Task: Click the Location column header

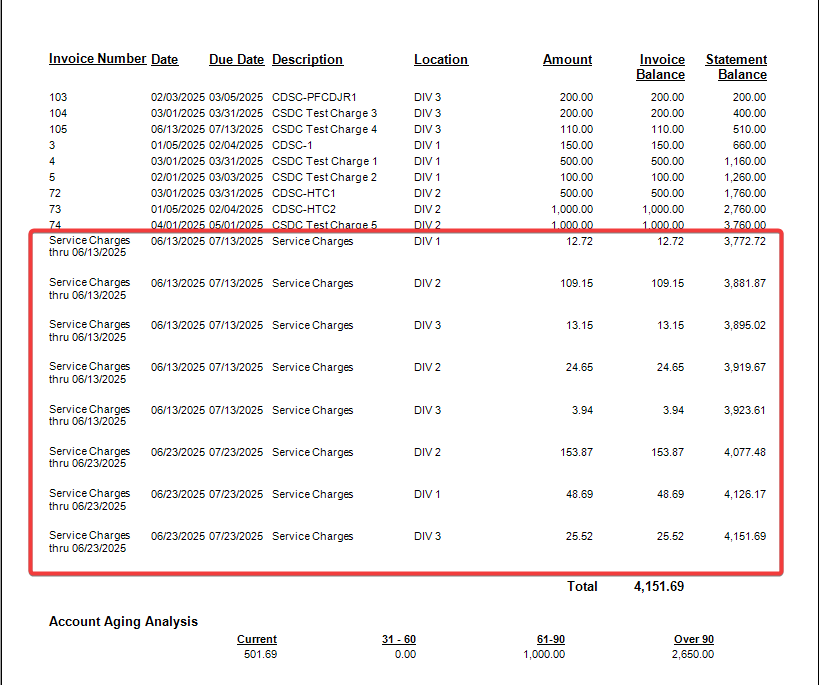Action: (440, 60)
